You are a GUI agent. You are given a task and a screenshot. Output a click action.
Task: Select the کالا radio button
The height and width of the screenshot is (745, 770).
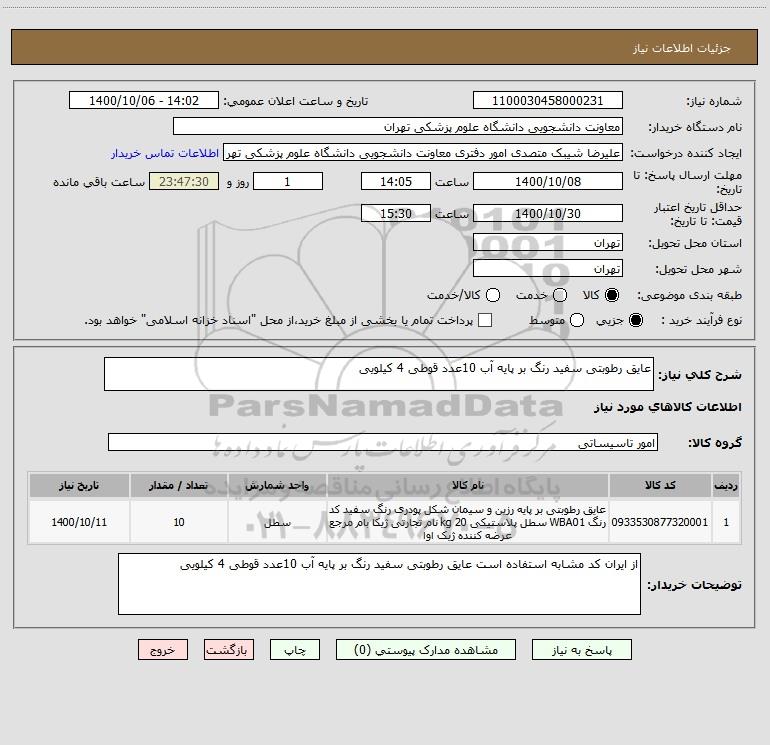coord(612,295)
